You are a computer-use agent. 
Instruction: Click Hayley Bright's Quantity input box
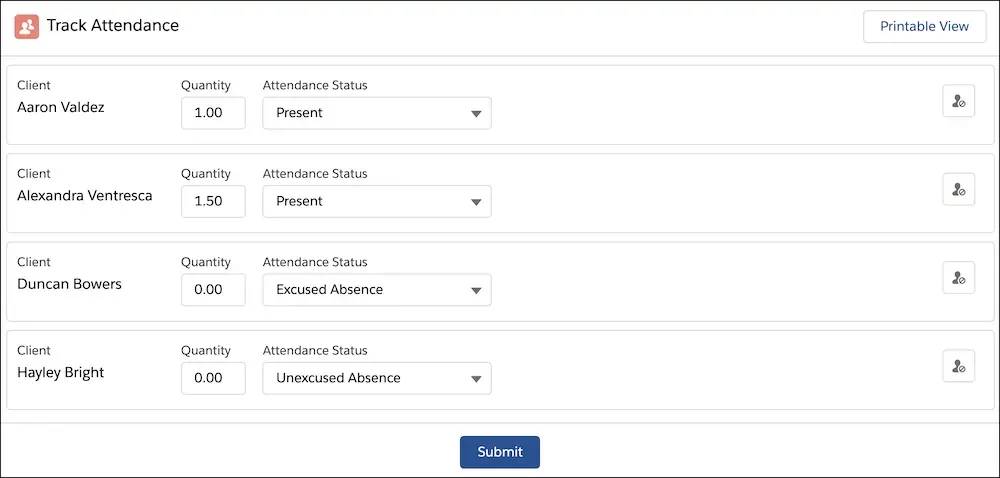click(213, 378)
